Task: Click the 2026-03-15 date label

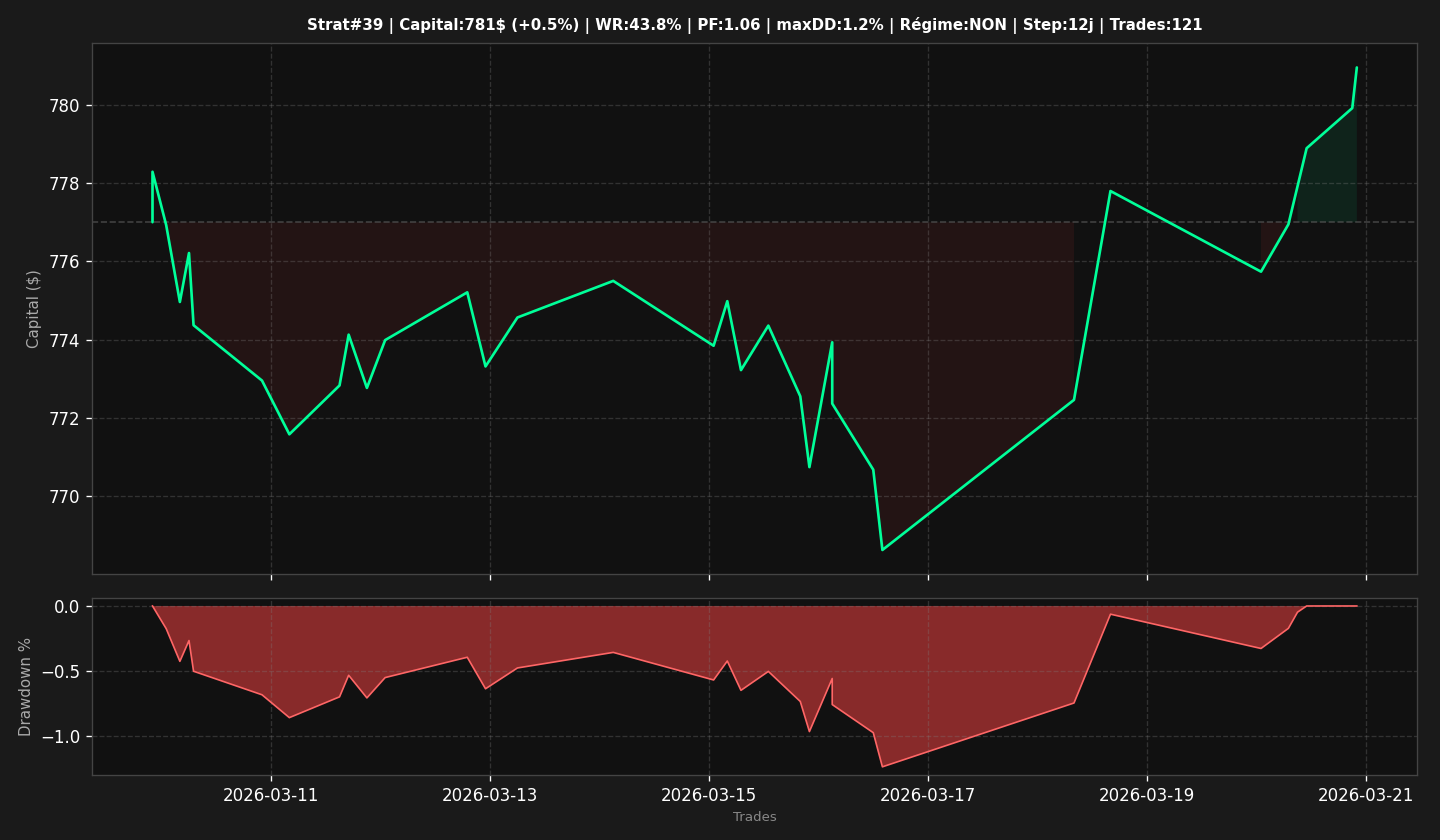Action: pos(709,796)
